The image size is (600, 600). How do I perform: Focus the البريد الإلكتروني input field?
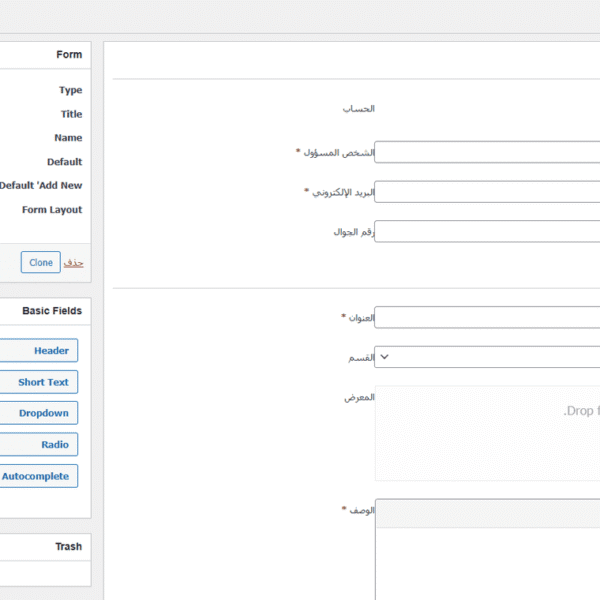pyautogui.click(x=487, y=192)
